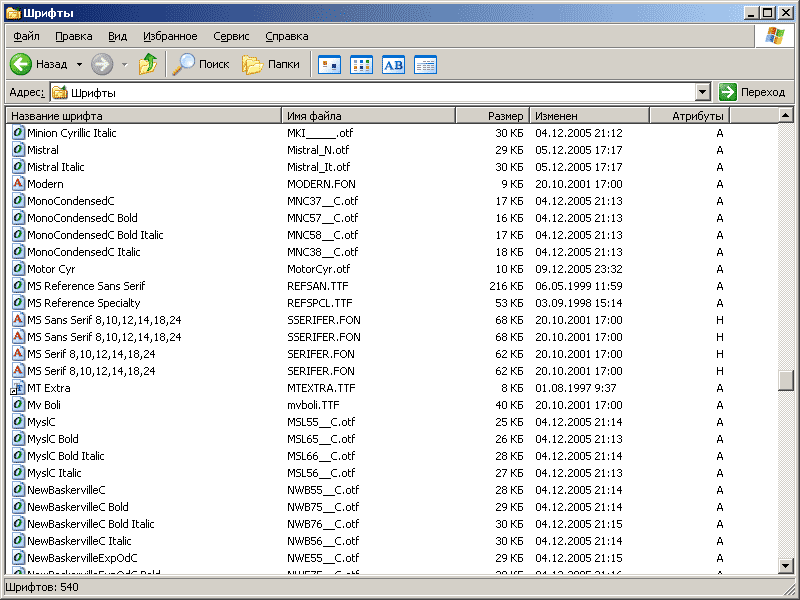Switch to Details view icon
Viewport: 800px width, 600px height.
coord(425,65)
